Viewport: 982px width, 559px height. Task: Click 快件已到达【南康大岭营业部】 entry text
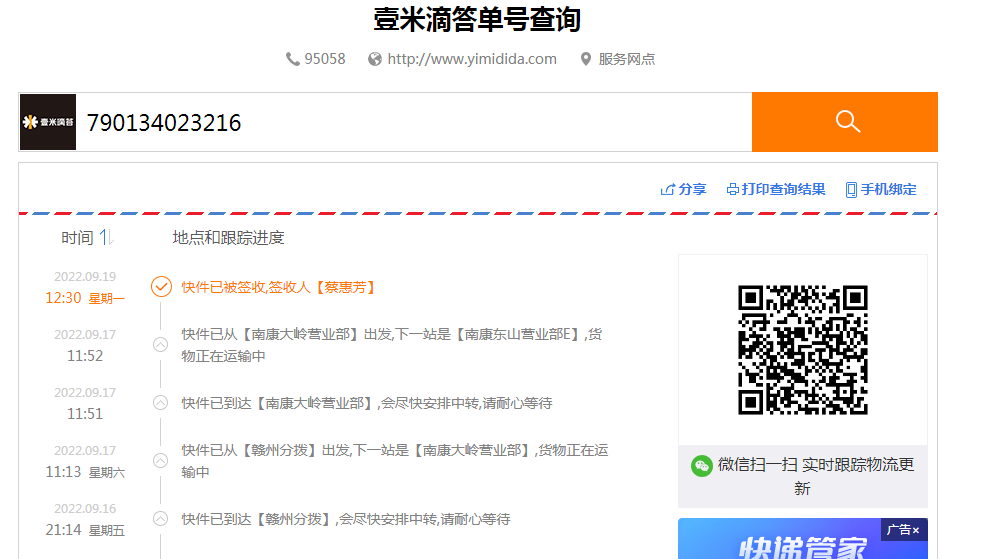(x=367, y=403)
